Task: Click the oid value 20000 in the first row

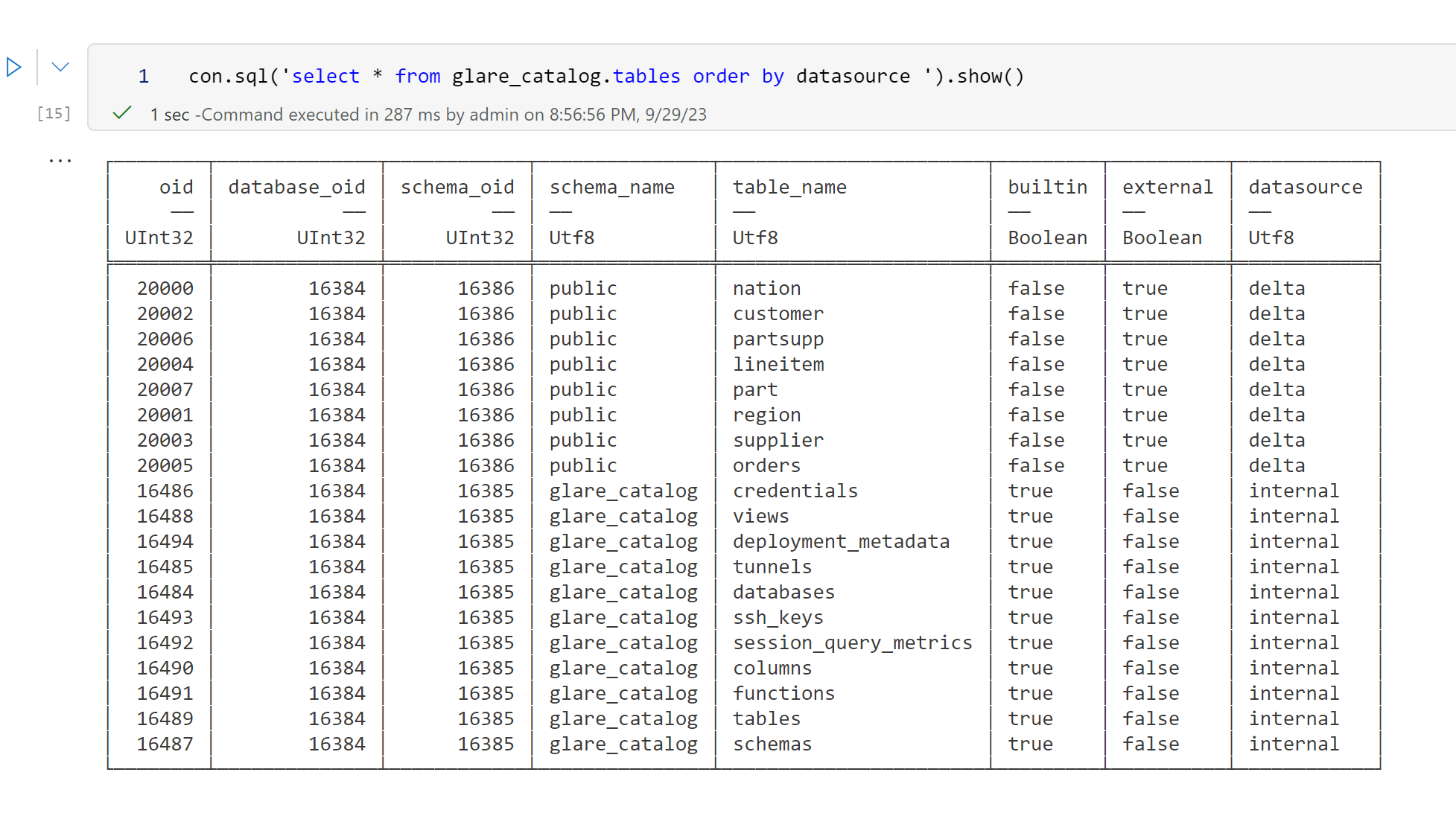Action: [165, 288]
